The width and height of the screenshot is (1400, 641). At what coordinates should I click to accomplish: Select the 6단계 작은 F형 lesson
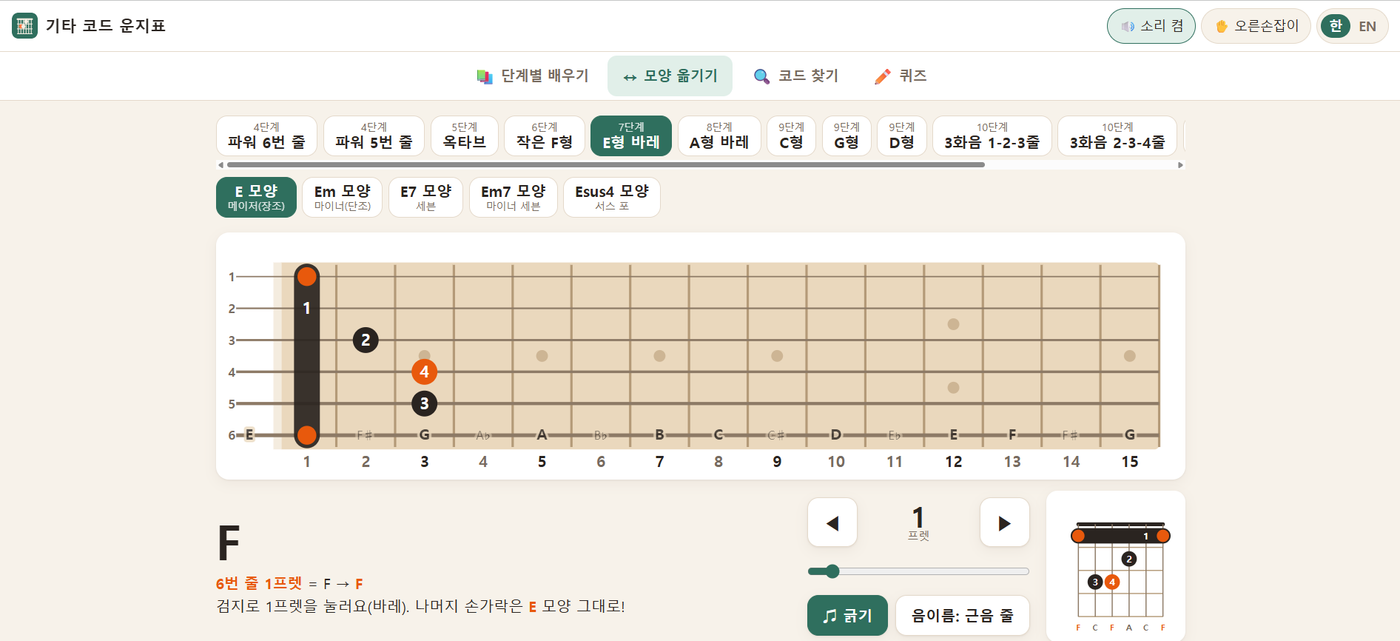pyautogui.click(x=544, y=136)
